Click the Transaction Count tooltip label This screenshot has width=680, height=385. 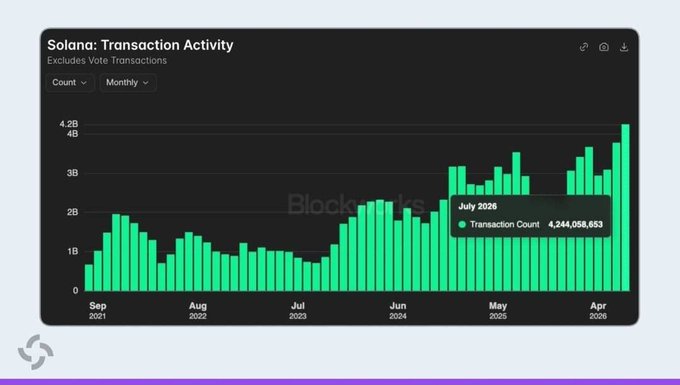(505, 224)
